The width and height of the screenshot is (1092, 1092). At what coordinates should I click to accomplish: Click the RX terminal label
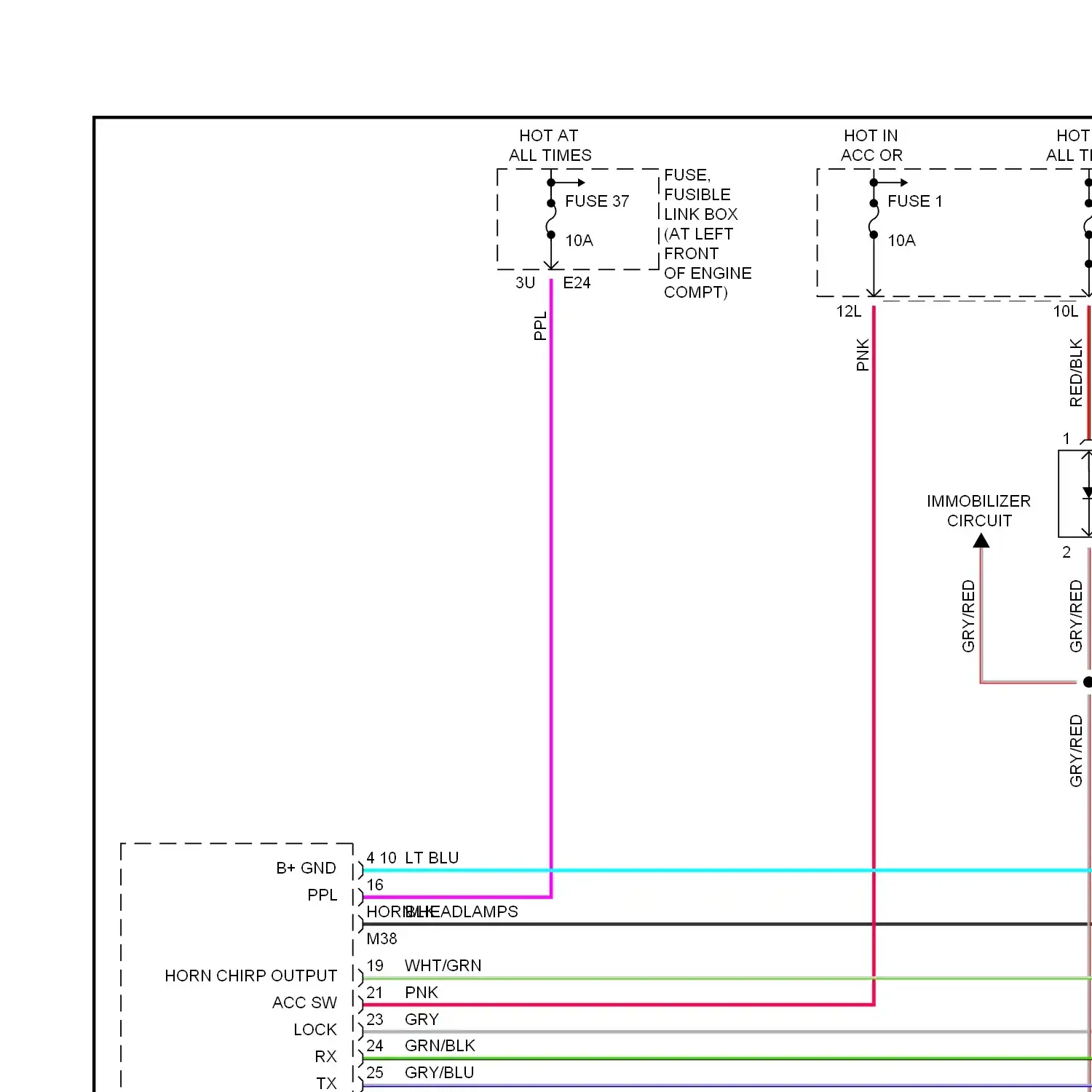[325, 1056]
